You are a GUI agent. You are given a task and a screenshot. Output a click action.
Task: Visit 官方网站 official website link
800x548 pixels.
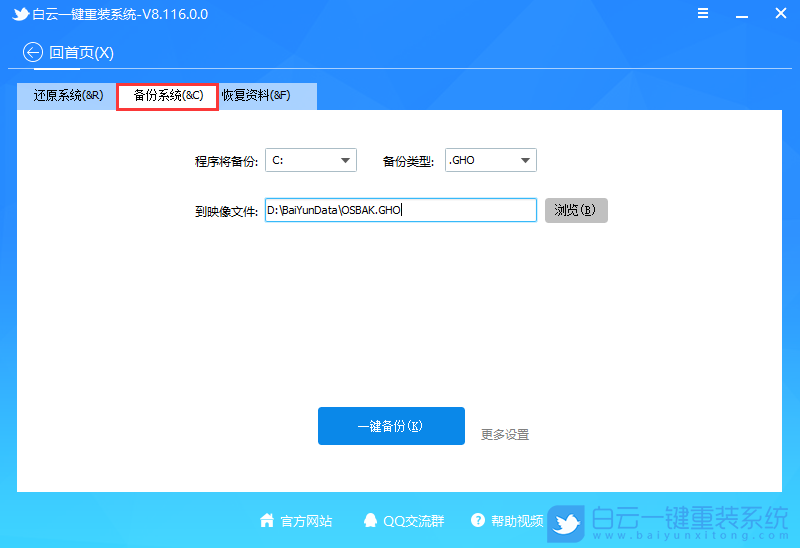(x=306, y=521)
